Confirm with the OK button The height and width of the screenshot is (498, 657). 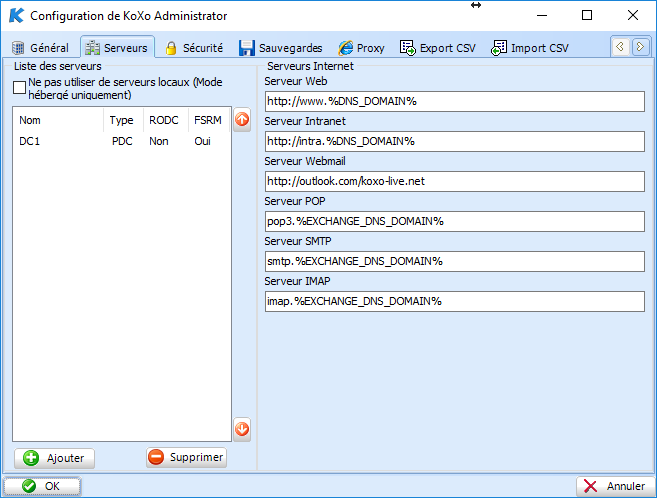pos(42,486)
